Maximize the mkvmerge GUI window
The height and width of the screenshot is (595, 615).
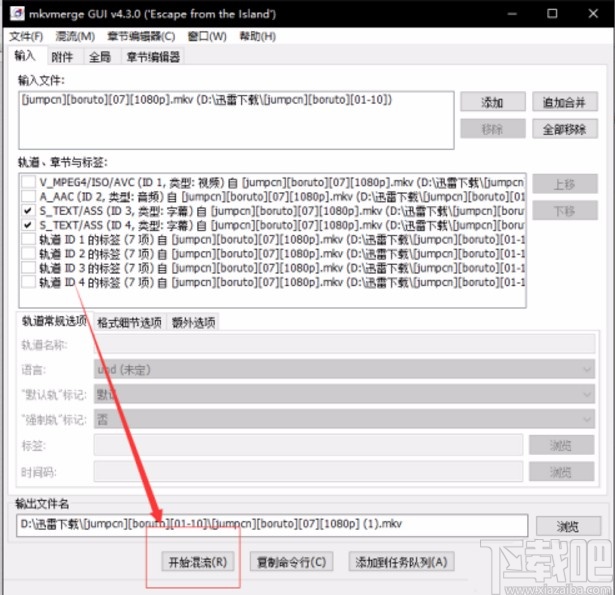point(552,14)
